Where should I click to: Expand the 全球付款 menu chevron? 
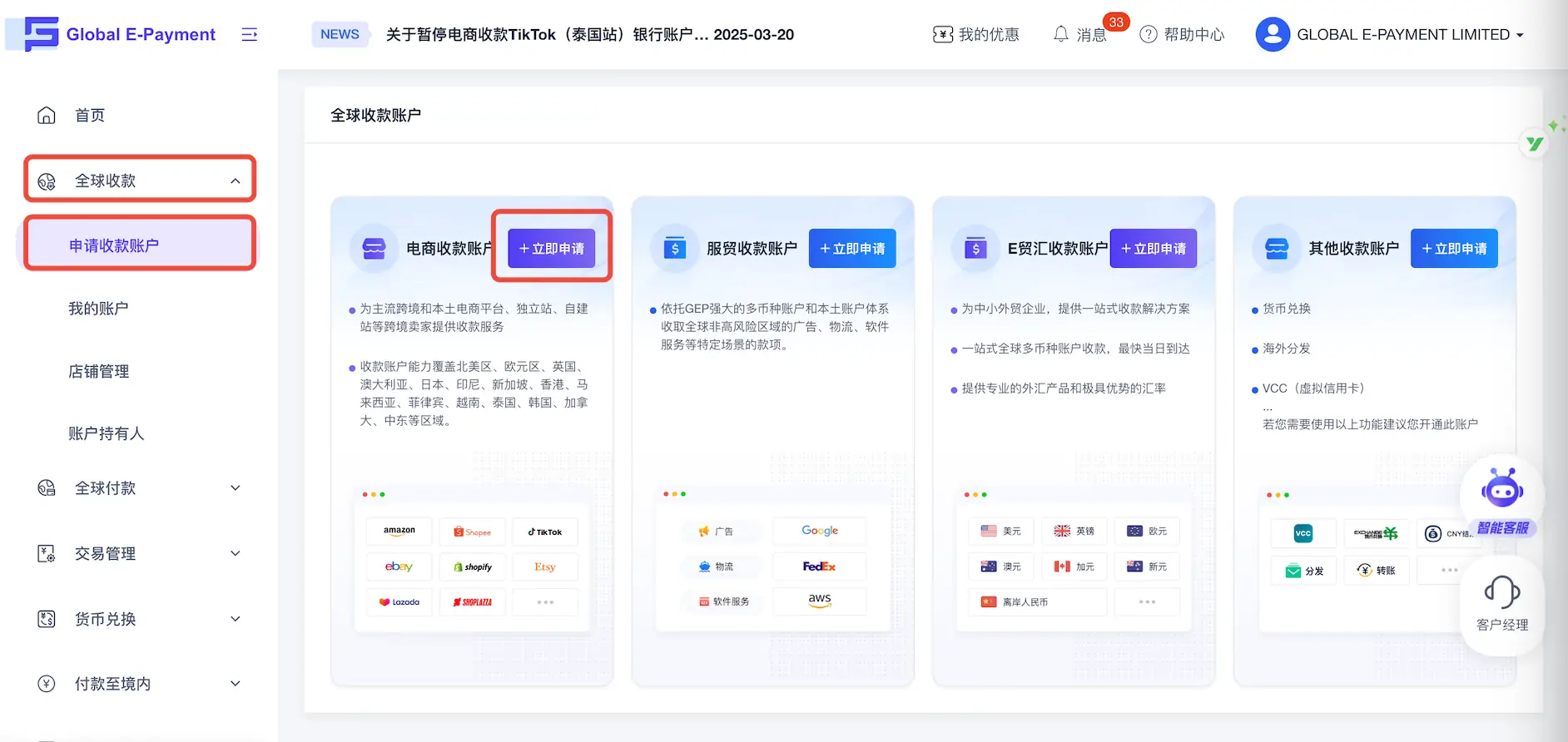236,487
